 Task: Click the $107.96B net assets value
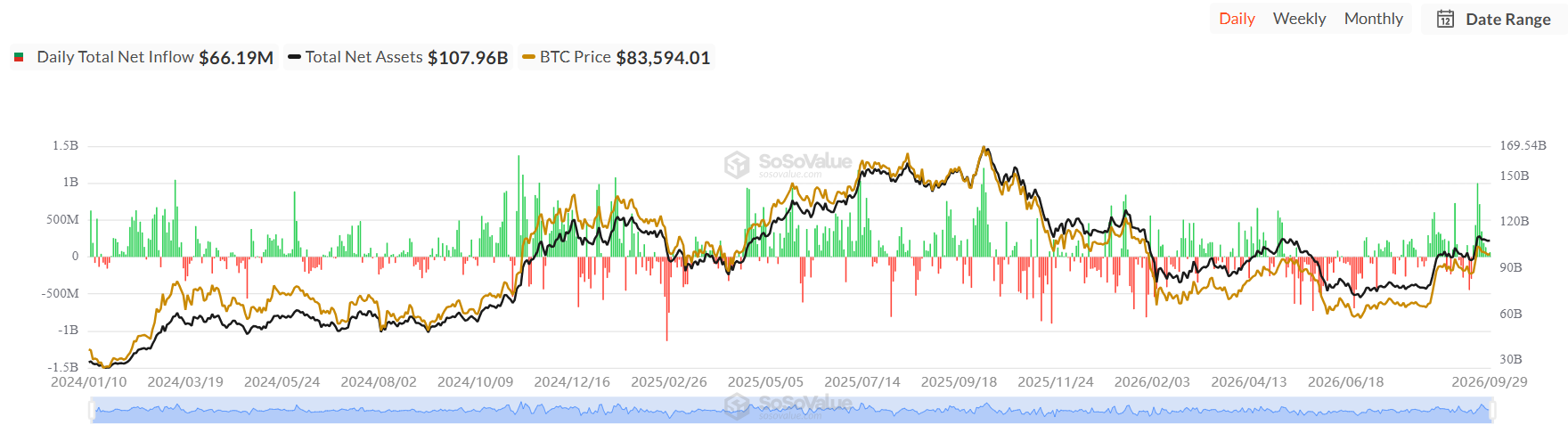click(x=468, y=58)
